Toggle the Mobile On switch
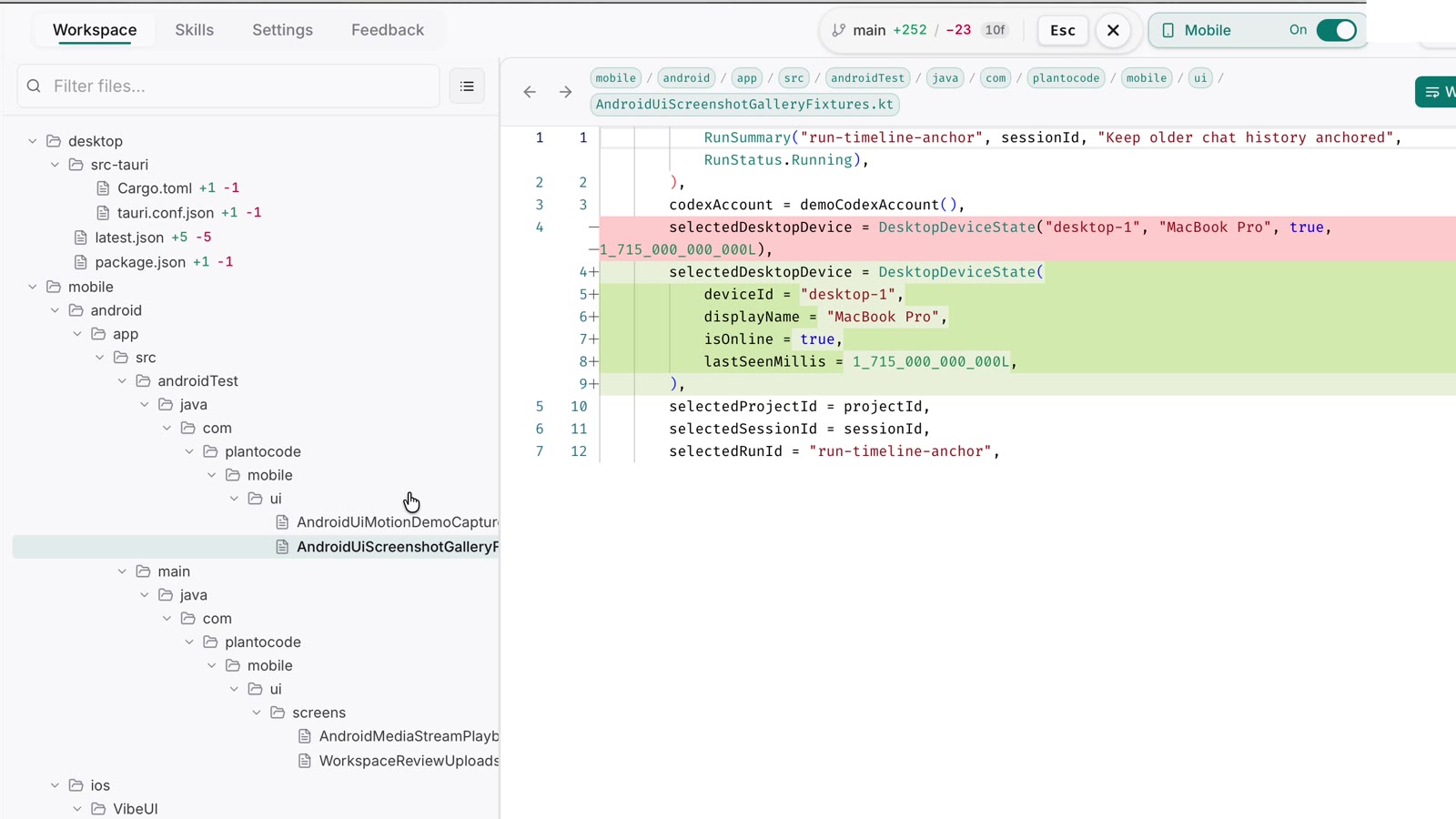Screen dimensions: 1456x819 coord(1337,30)
